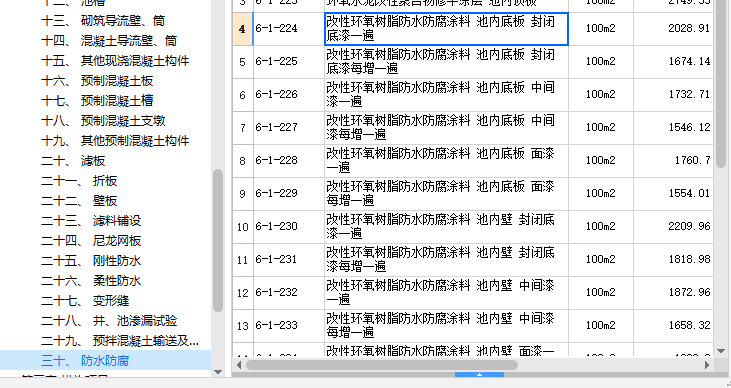Image resolution: width=731 pixels, height=388 pixels.
Task: Select row number 12 header
Action: [242, 293]
